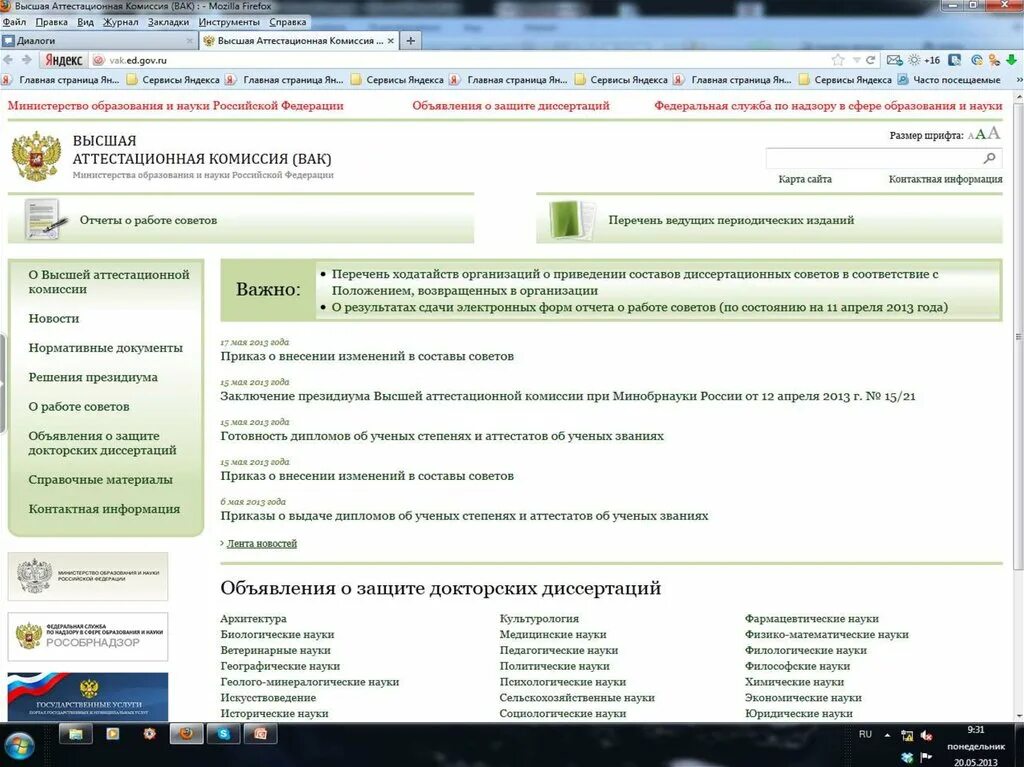Click the coat of arms VAK logo
The width and height of the screenshot is (1024, 767).
36,157
